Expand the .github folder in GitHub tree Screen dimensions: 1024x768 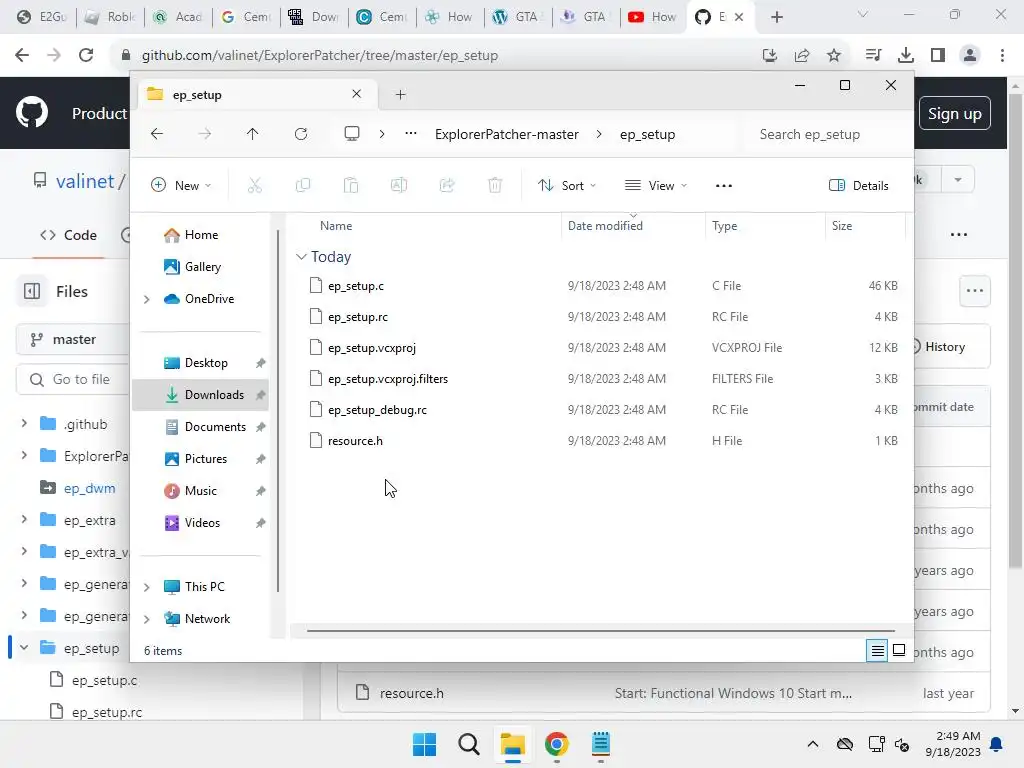click(24, 423)
